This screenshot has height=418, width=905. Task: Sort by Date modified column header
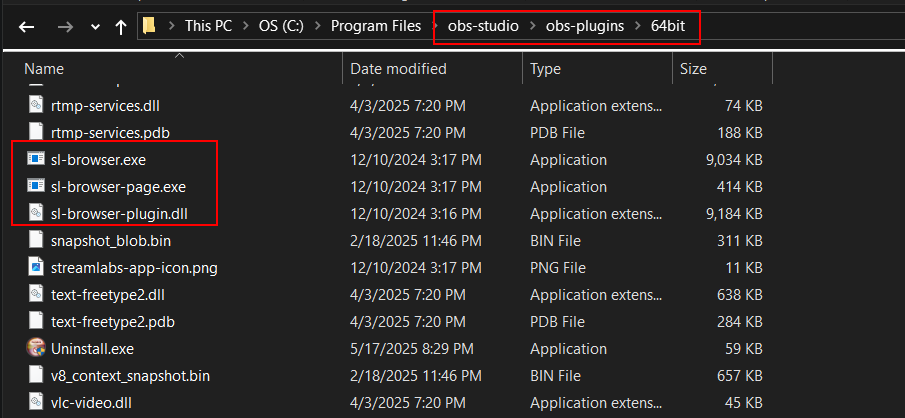point(398,69)
